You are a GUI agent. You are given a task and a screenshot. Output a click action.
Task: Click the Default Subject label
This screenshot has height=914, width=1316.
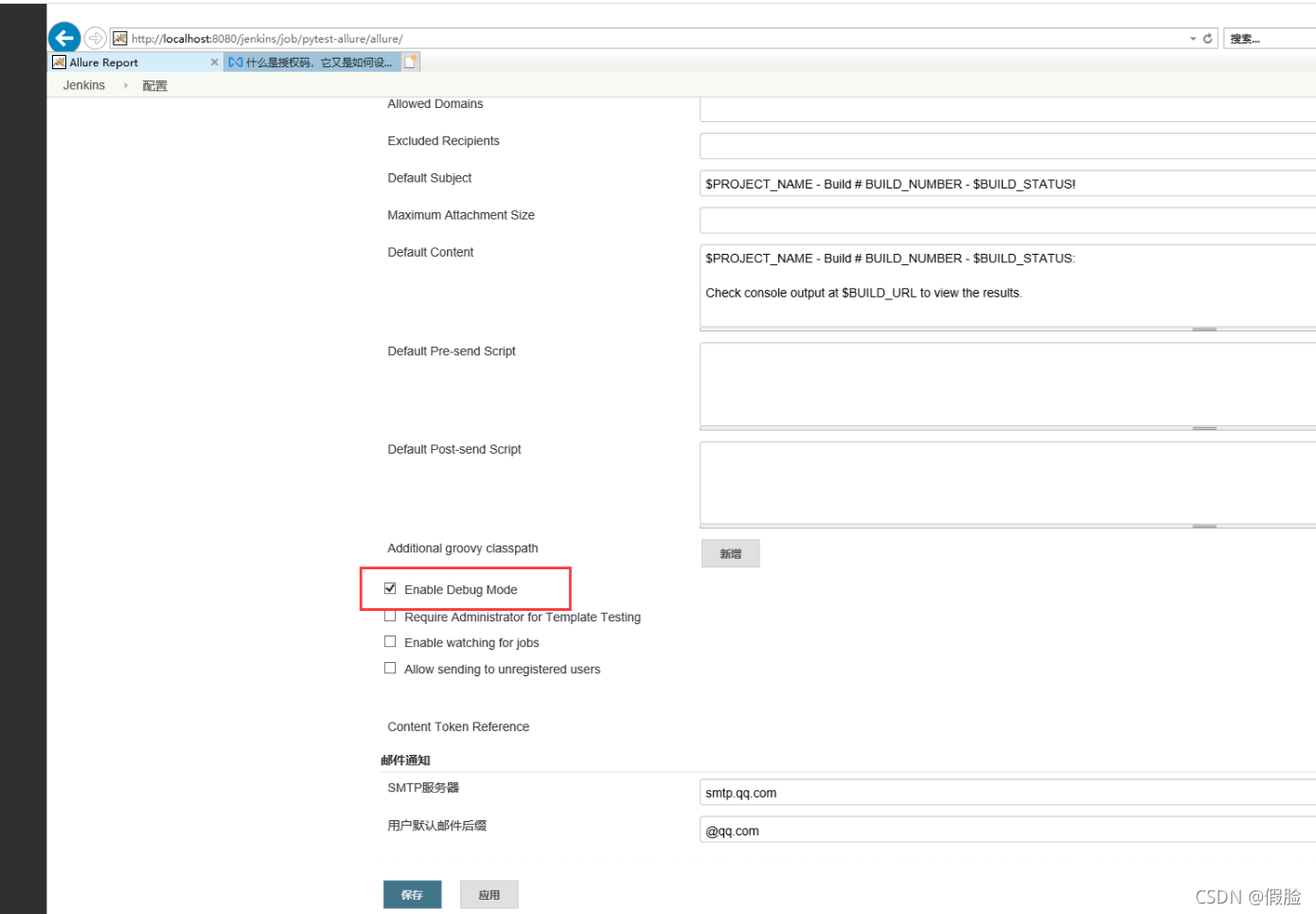tap(430, 178)
